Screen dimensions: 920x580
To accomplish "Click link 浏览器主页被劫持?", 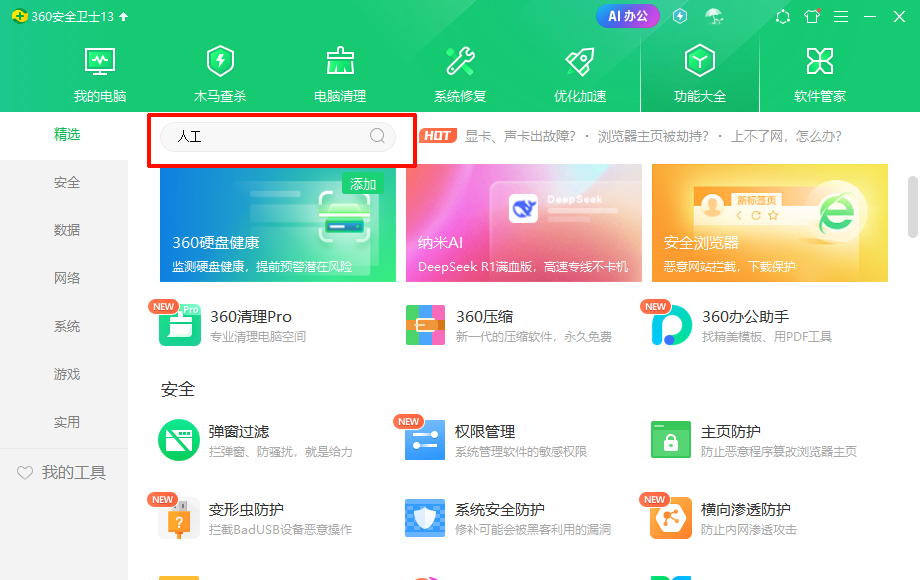I will click(652, 137).
